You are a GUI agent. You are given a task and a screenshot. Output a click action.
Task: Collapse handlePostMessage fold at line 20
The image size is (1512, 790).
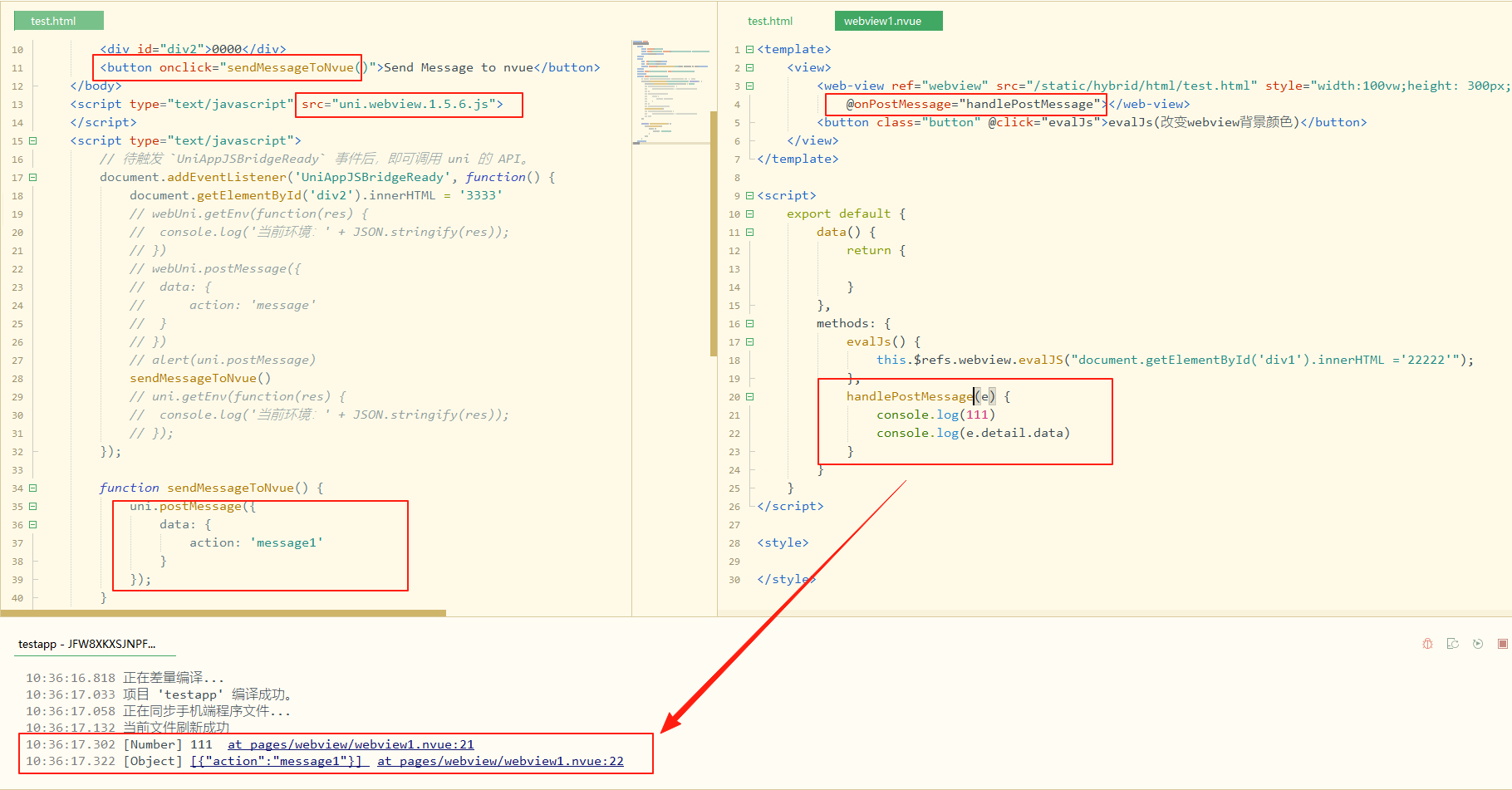click(749, 396)
